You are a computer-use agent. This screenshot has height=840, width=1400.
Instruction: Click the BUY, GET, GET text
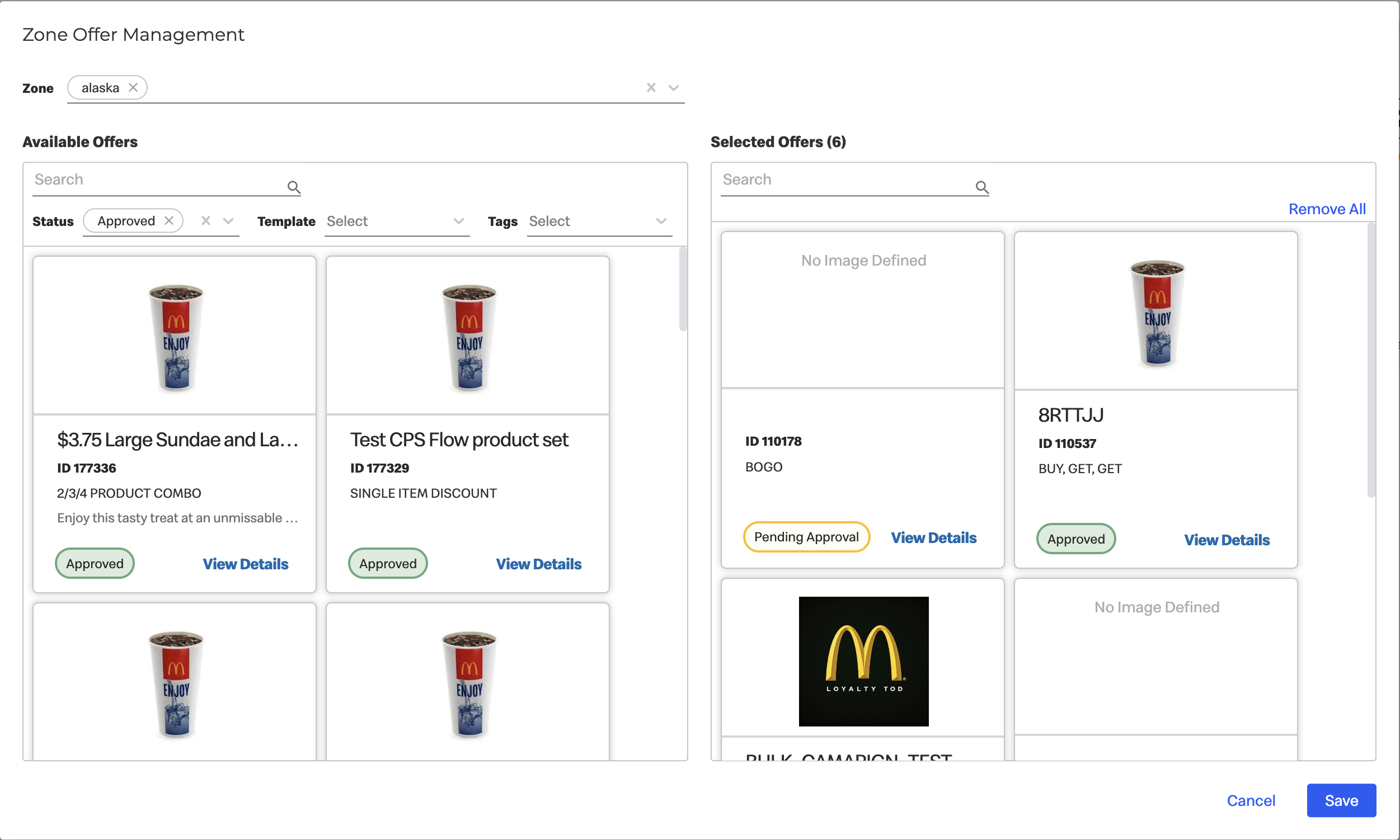pyautogui.click(x=1079, y=469)
